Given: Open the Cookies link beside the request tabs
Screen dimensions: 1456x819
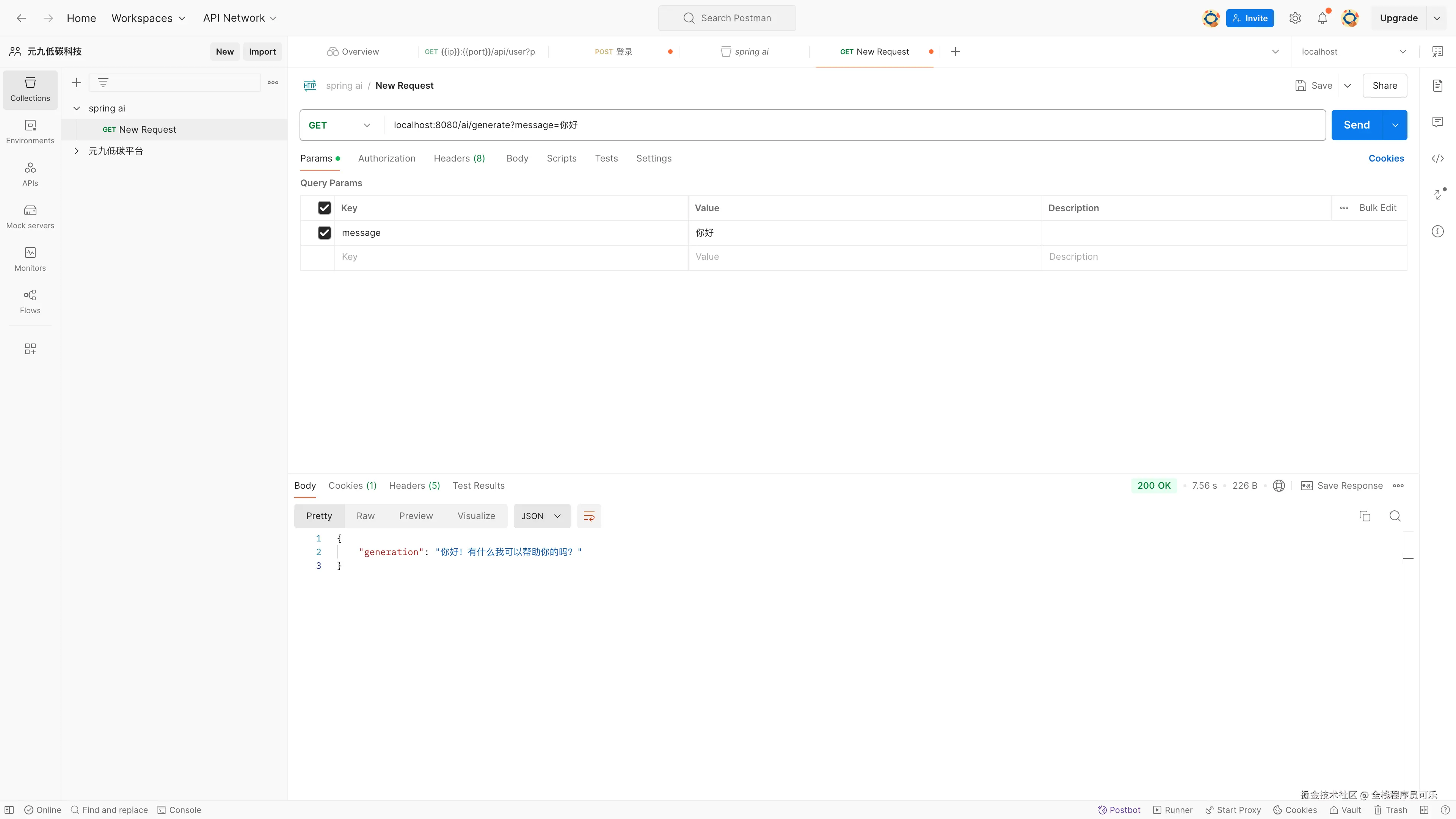Looking at the screenshot, I should coord(1386,158).
